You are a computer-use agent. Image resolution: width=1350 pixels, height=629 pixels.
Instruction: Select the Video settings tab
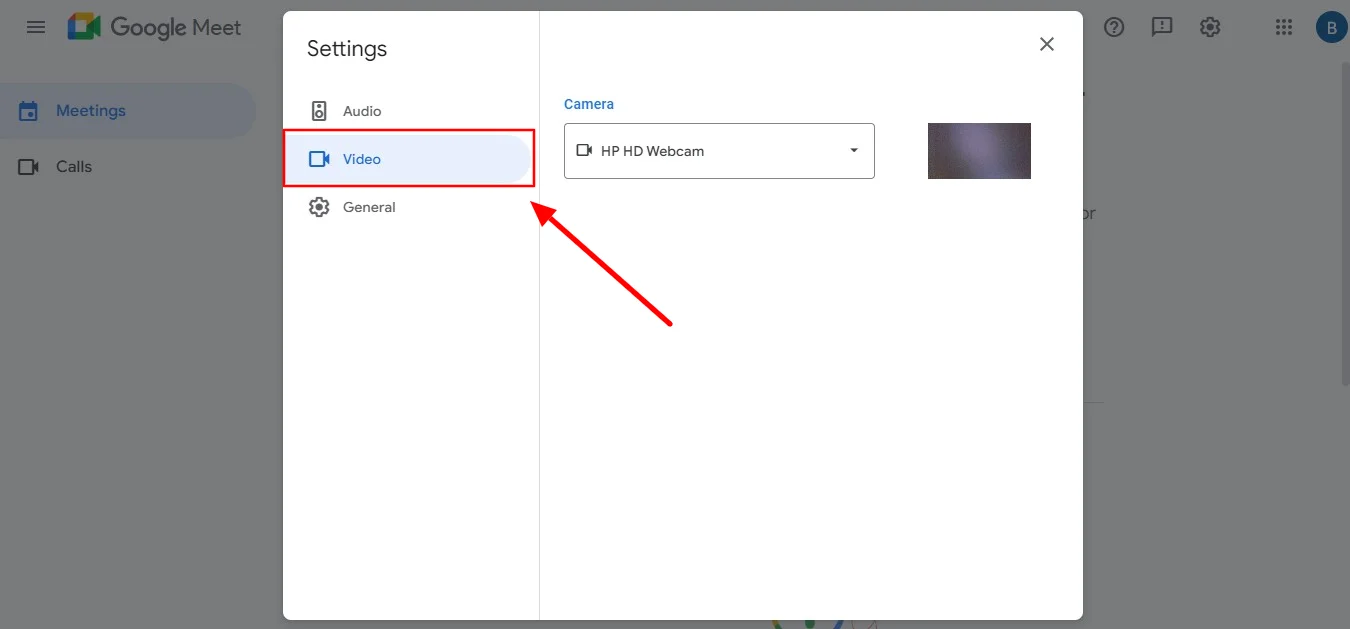point(407,159)
